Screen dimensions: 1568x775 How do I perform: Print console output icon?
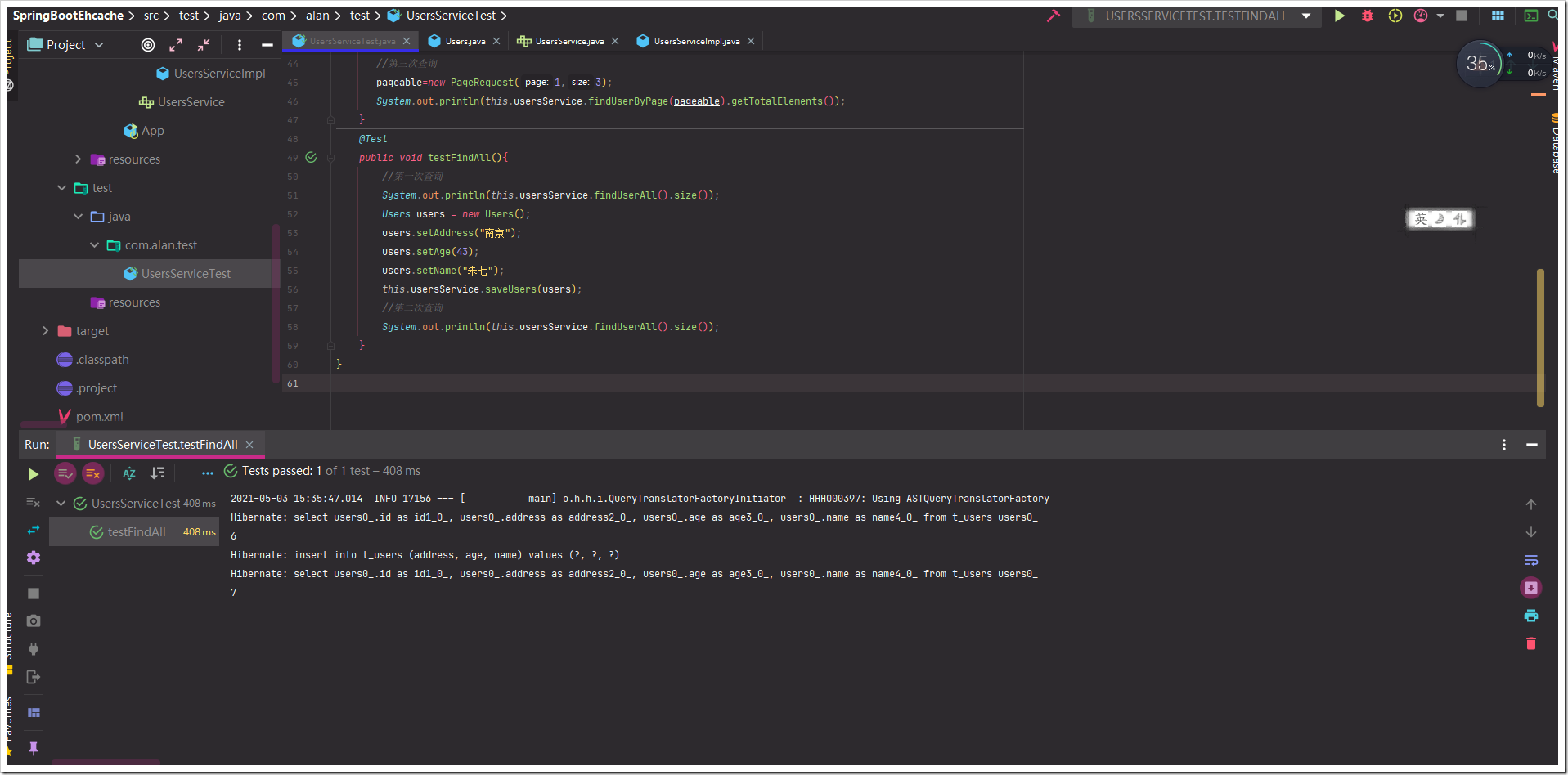[1531, 616]
